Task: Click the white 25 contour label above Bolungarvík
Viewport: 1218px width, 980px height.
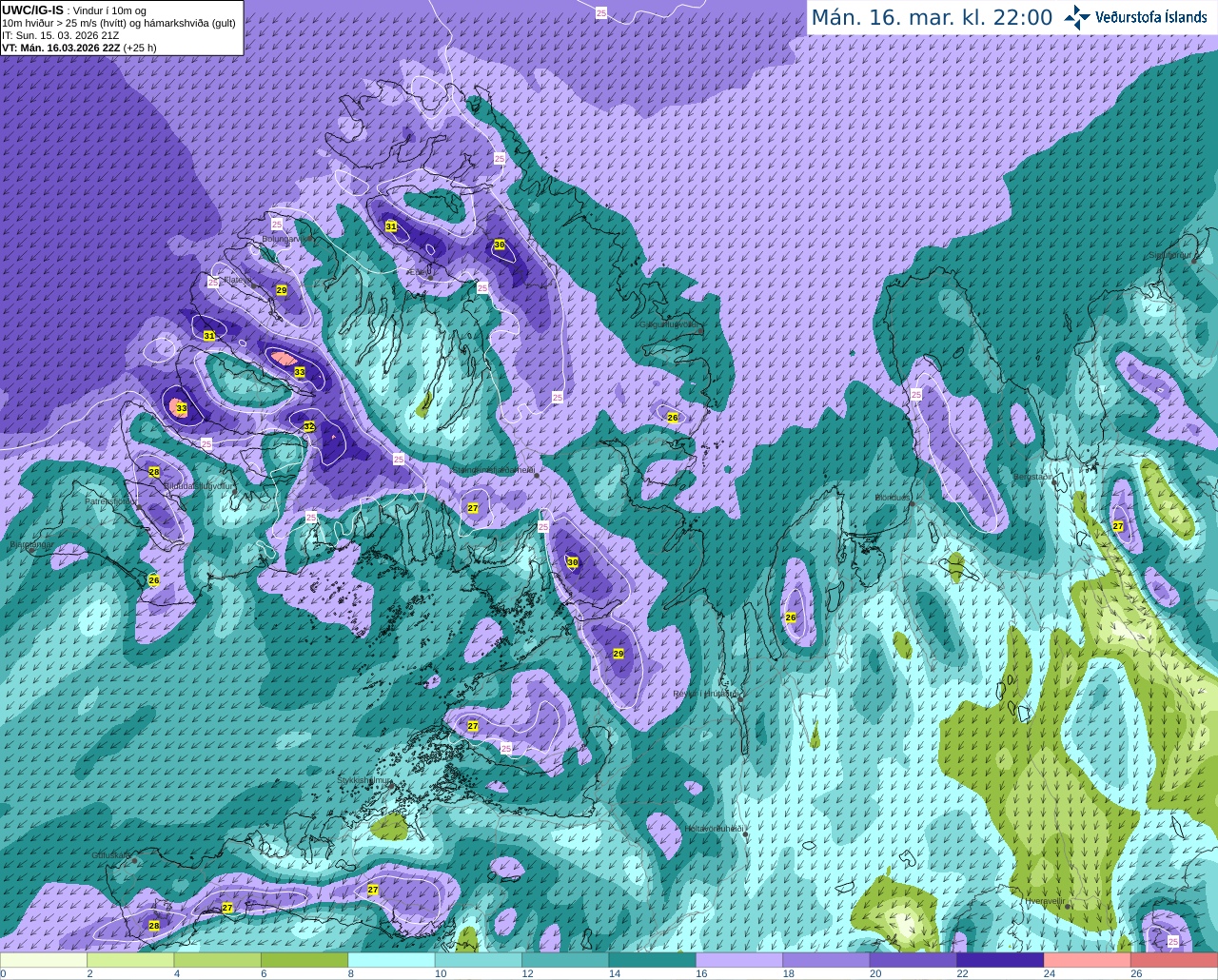Action: coord(277,224)
